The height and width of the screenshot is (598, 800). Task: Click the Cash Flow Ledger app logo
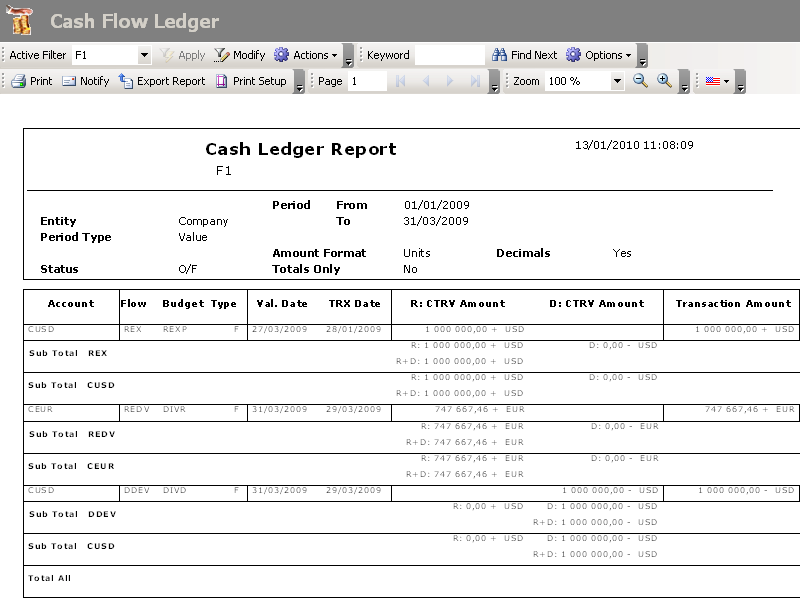[20, 21]
